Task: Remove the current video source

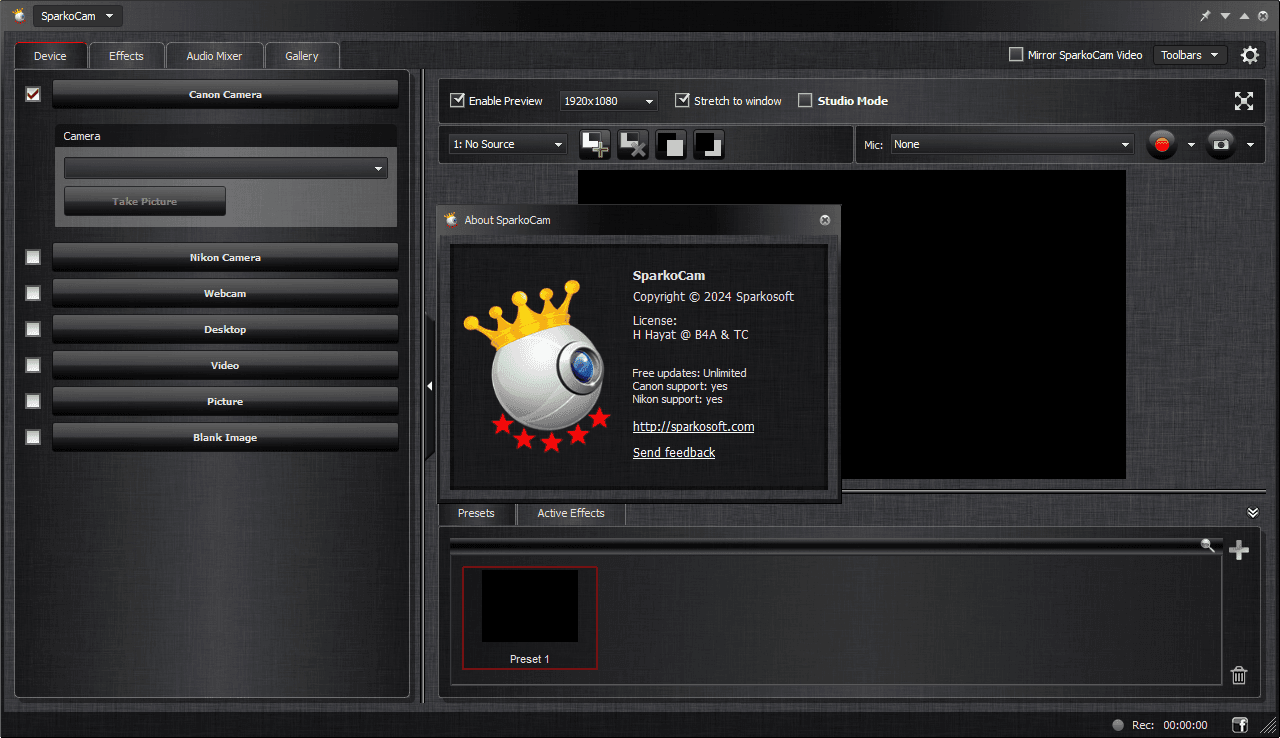Action: pyautogui.click(x=632, y=144)
